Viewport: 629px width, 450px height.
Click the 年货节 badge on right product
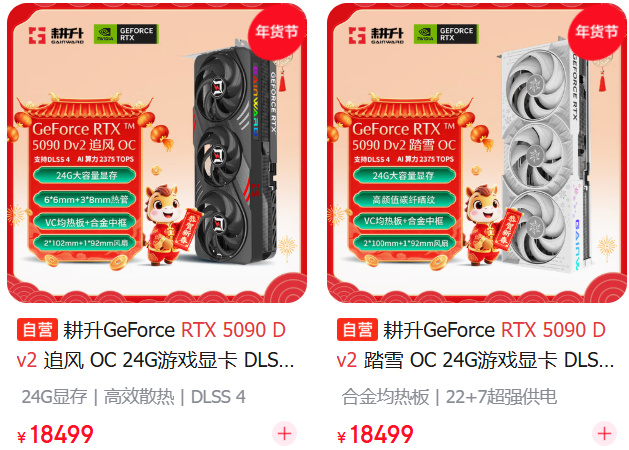[597, 31]
